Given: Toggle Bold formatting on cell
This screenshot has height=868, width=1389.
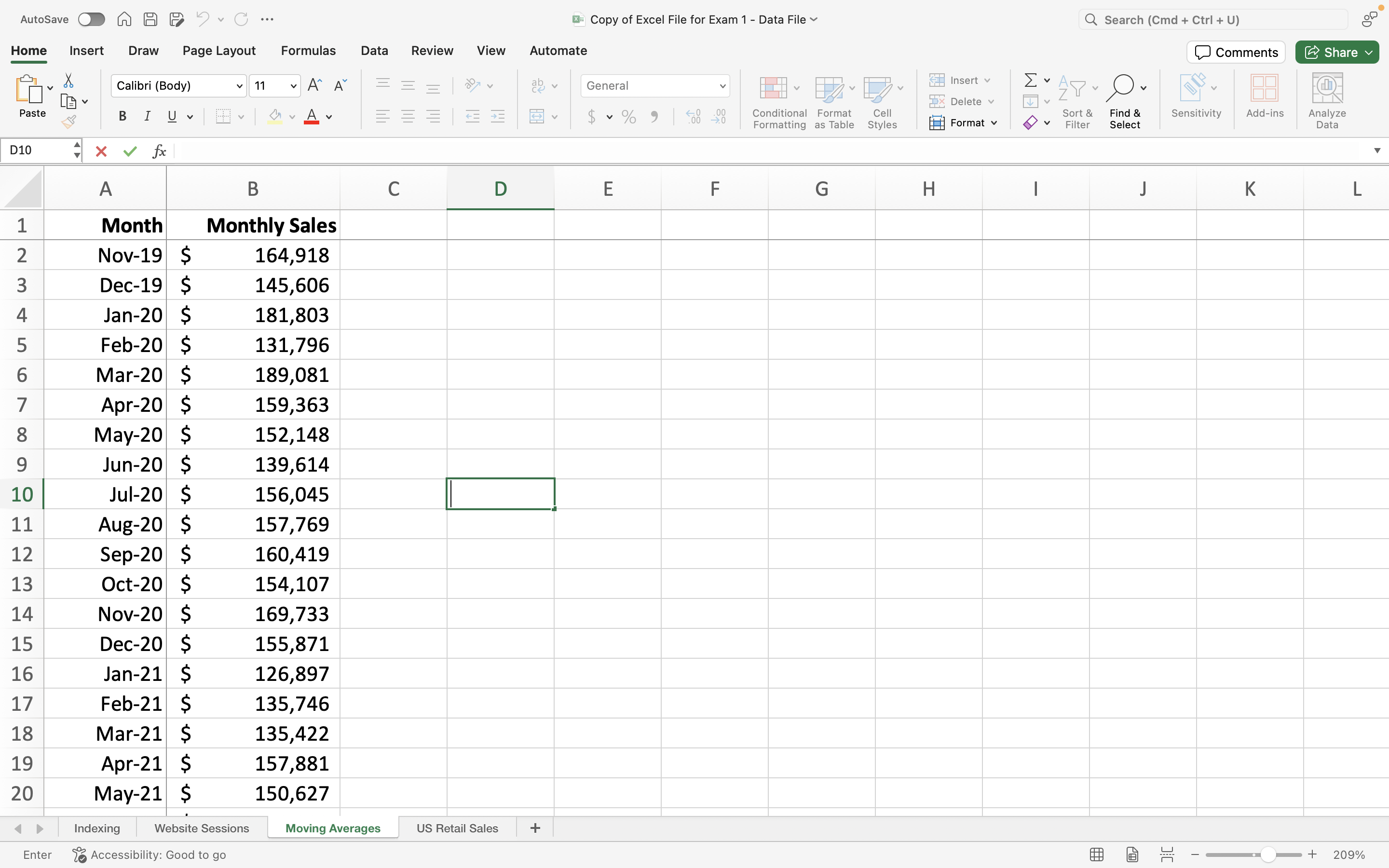Looking at the screenshot, I should click(x=123, y=116).
